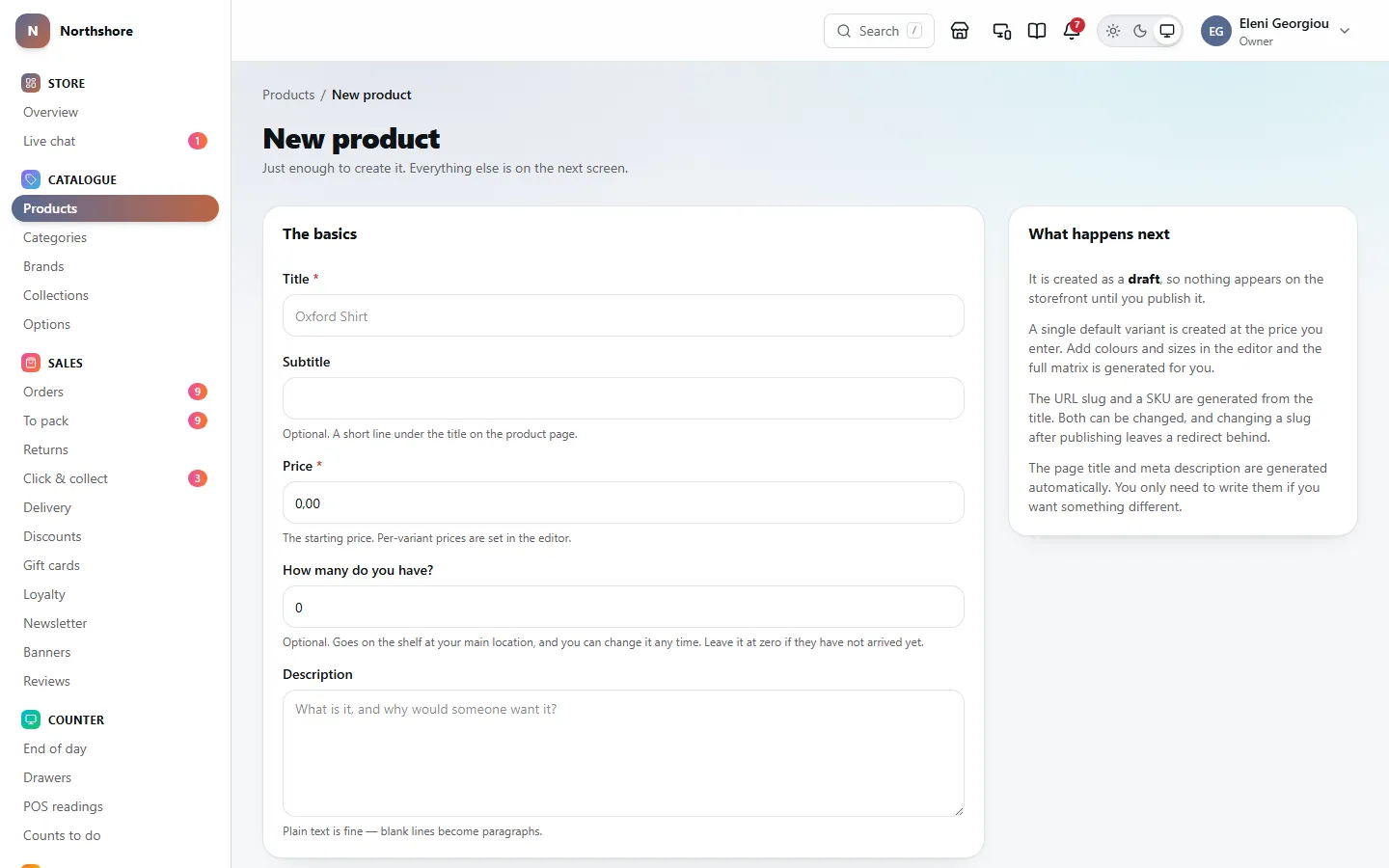Click the Click & collect badge showing 3
This screenshot has height=868, width=1389.
198,478
